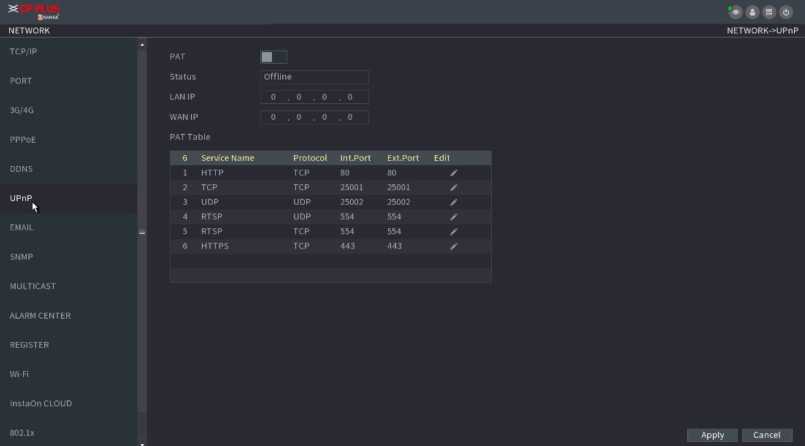Enable the PAT toggle switch
Screen dimensions: 805x446
click(x=273, y=57)
